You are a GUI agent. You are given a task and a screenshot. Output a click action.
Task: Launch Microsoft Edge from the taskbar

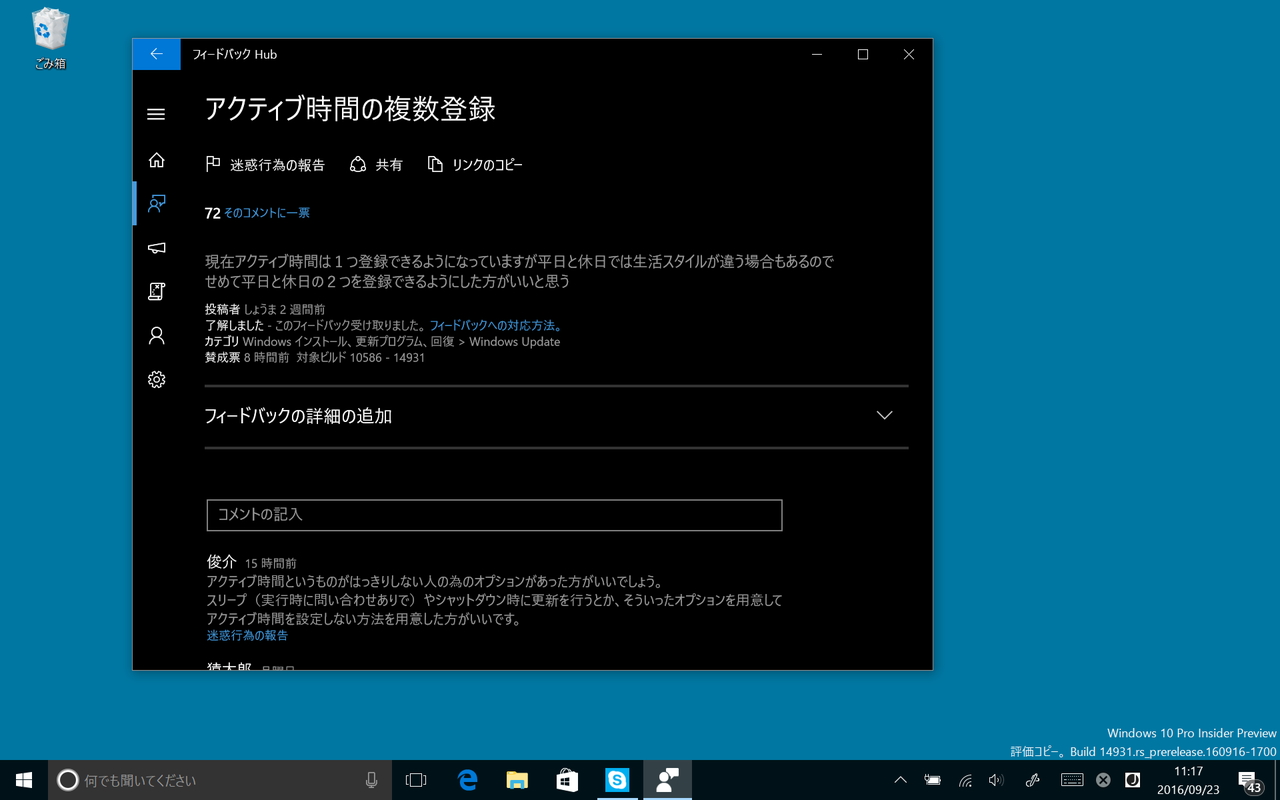pyautogui.click(x=466, y=780)
